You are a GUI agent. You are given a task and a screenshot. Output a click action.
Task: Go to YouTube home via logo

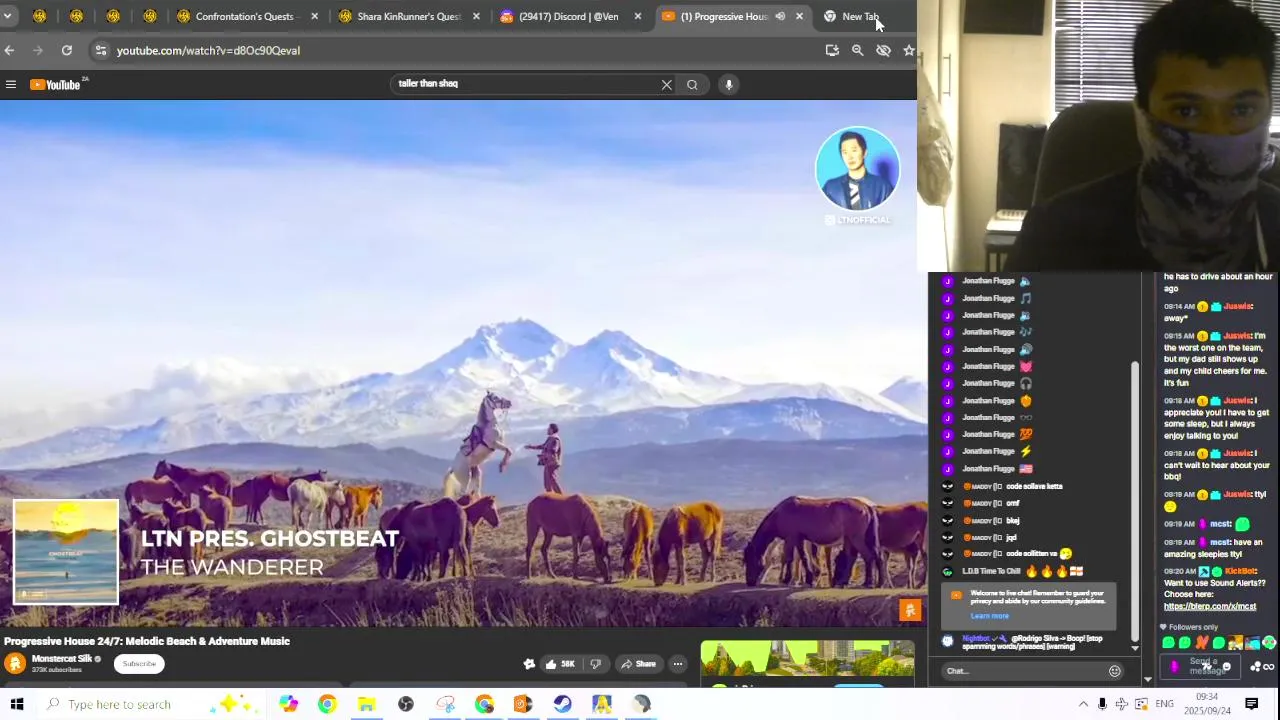pyautogui.click(x=56, y=85)
